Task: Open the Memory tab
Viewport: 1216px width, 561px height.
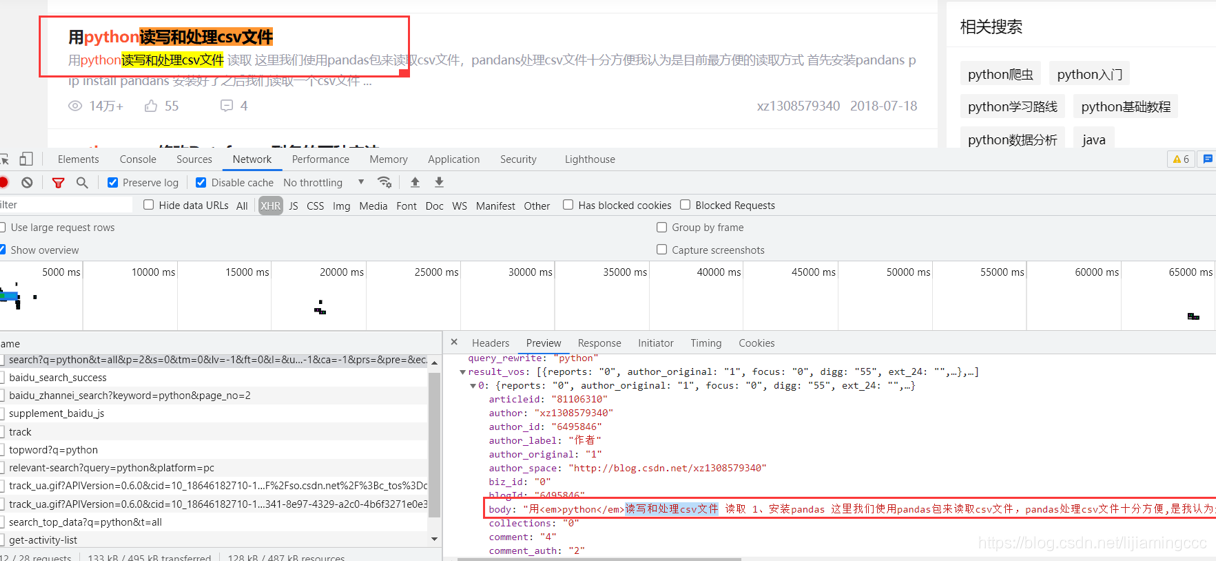Action: 388,159
